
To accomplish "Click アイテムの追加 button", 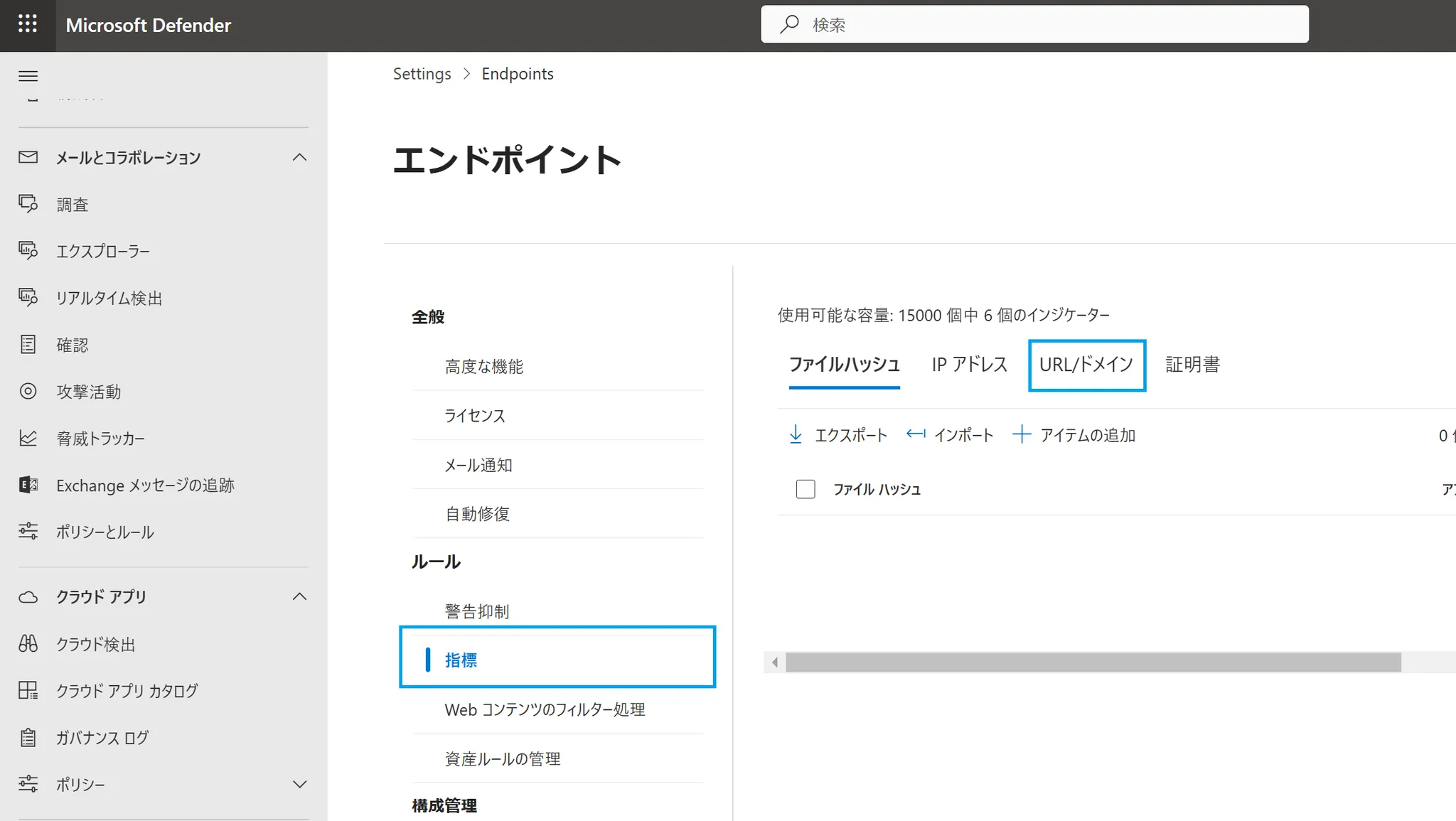I will [1074, 435].
